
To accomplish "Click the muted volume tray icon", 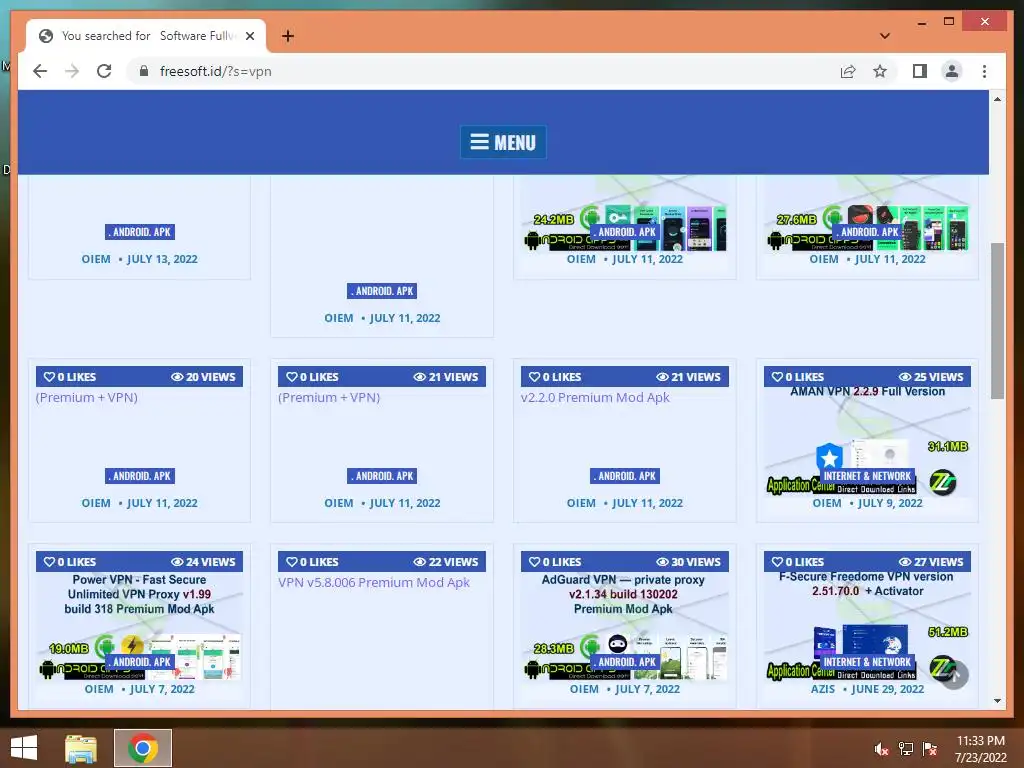I will click(882, 748).
